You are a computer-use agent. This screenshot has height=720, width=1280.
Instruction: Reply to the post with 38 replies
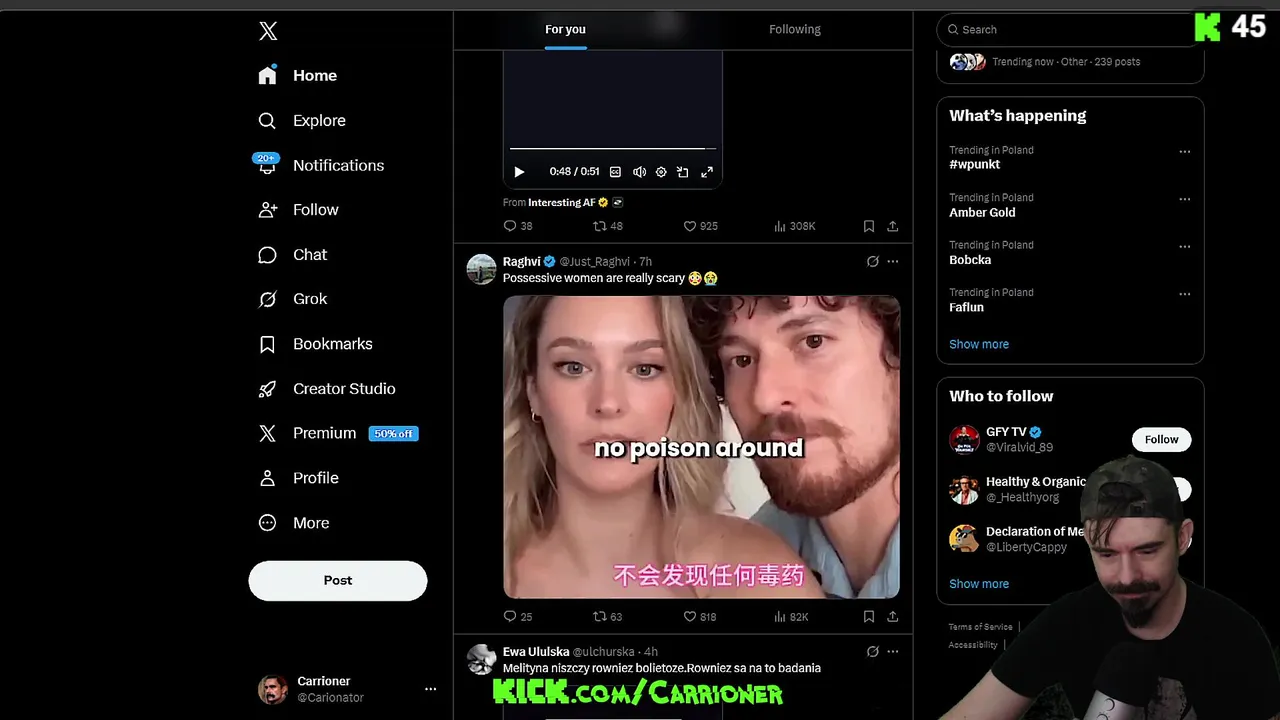[x=517, y=226]
